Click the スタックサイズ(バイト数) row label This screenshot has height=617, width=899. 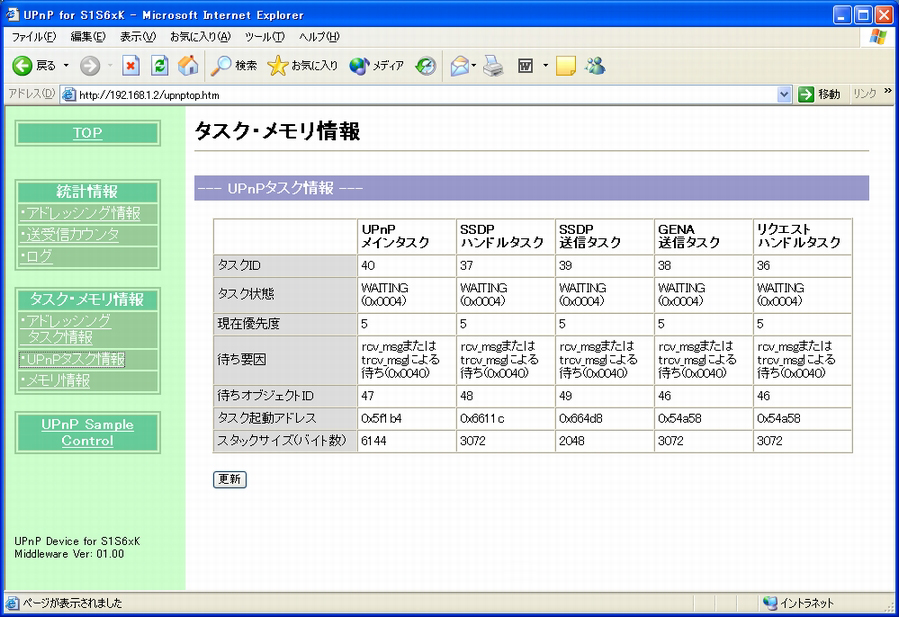(x=285, y=441)
